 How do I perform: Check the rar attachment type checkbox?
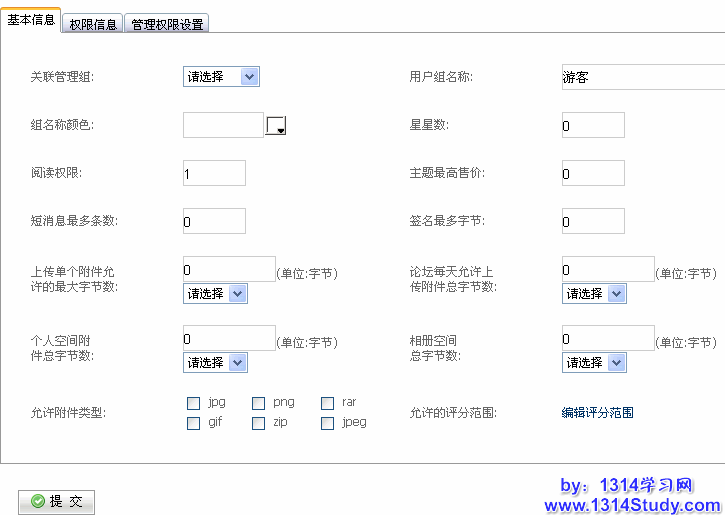327,403
